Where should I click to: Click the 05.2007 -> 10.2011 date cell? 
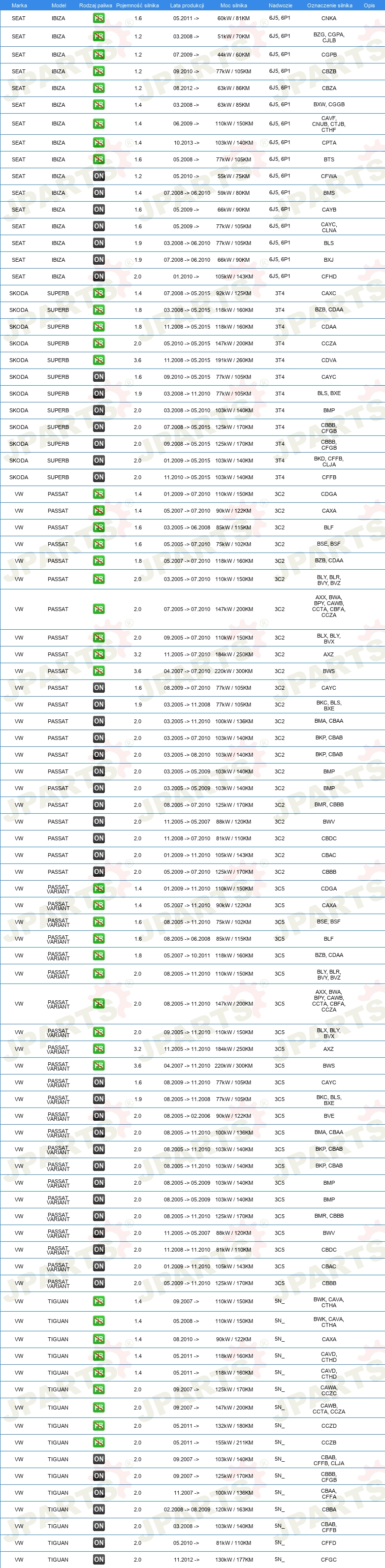pos(187,955)
